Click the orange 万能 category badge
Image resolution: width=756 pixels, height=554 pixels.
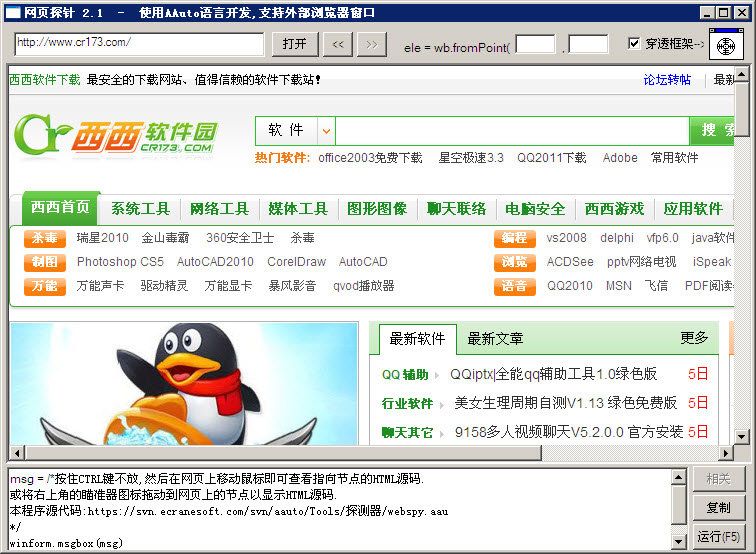pos(45,286)
